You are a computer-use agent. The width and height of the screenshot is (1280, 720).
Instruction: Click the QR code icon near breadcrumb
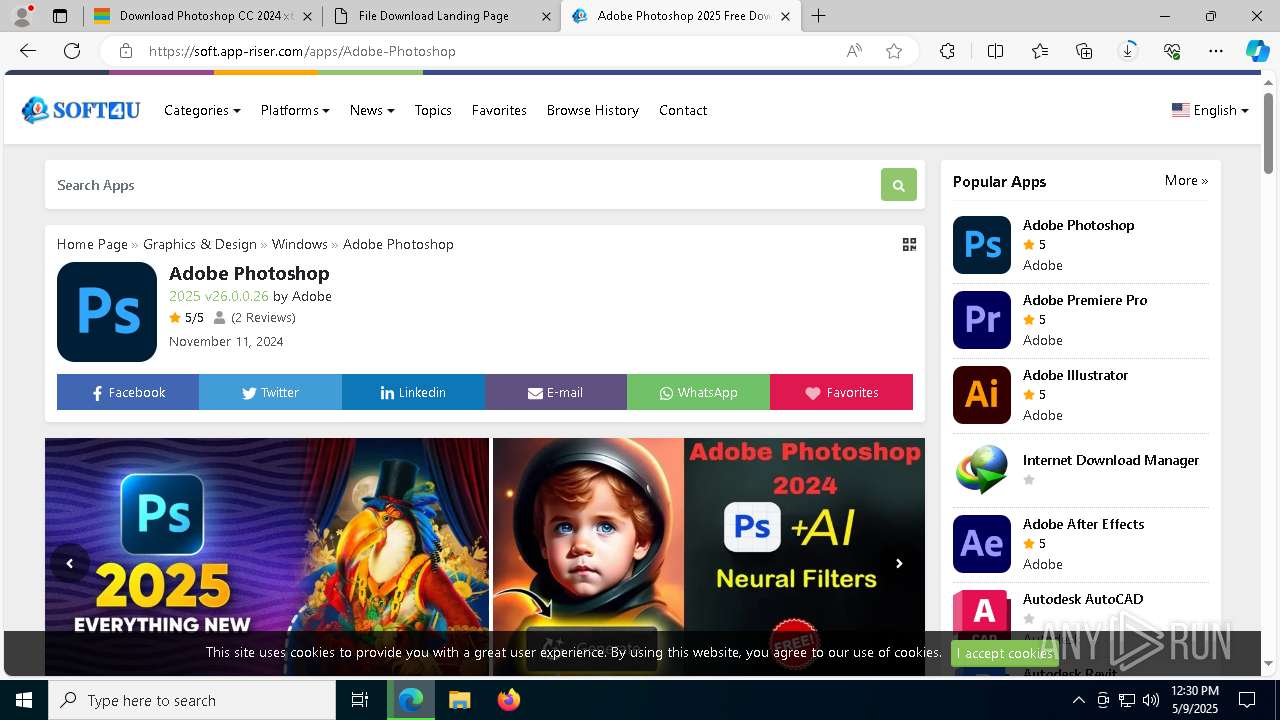tap(909, 244)
